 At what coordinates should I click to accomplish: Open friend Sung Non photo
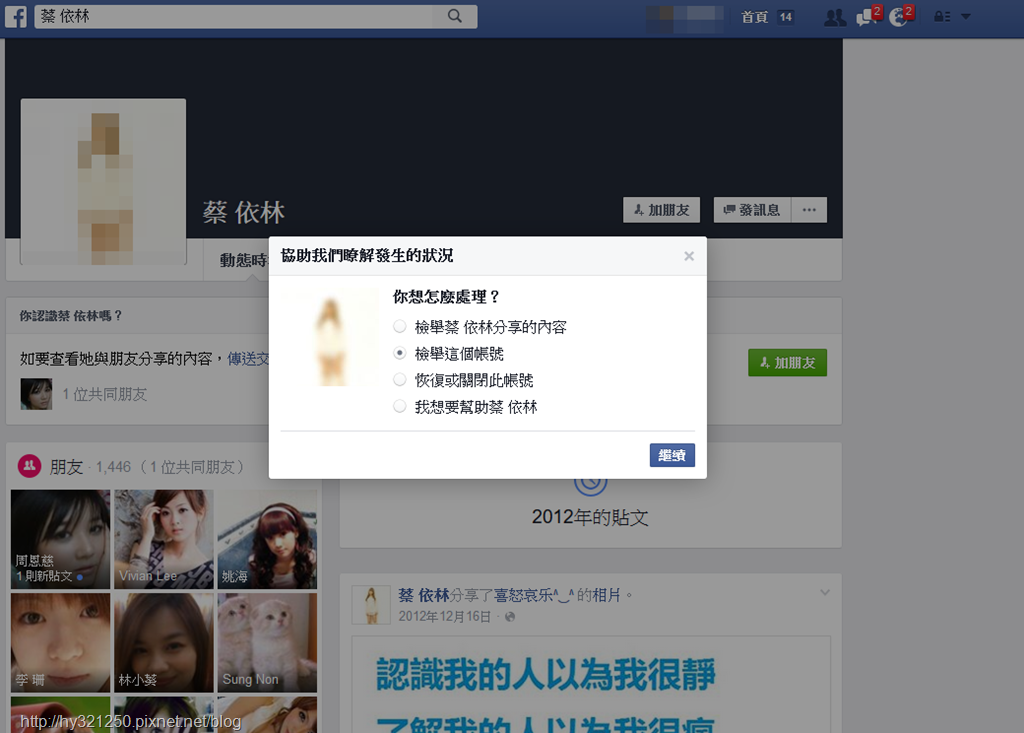[267, 643]
